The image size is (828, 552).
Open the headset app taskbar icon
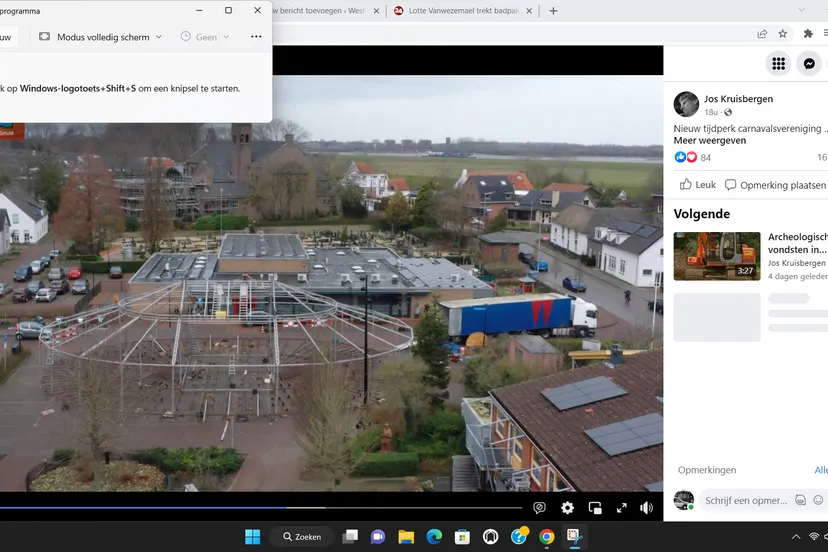(491, 537)
